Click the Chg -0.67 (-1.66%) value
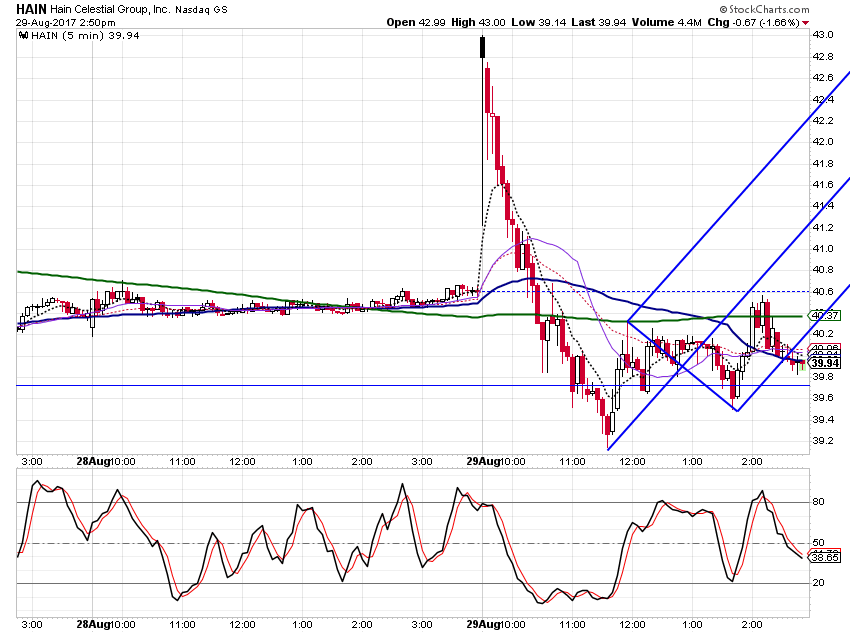 click(x=754, y=22)
